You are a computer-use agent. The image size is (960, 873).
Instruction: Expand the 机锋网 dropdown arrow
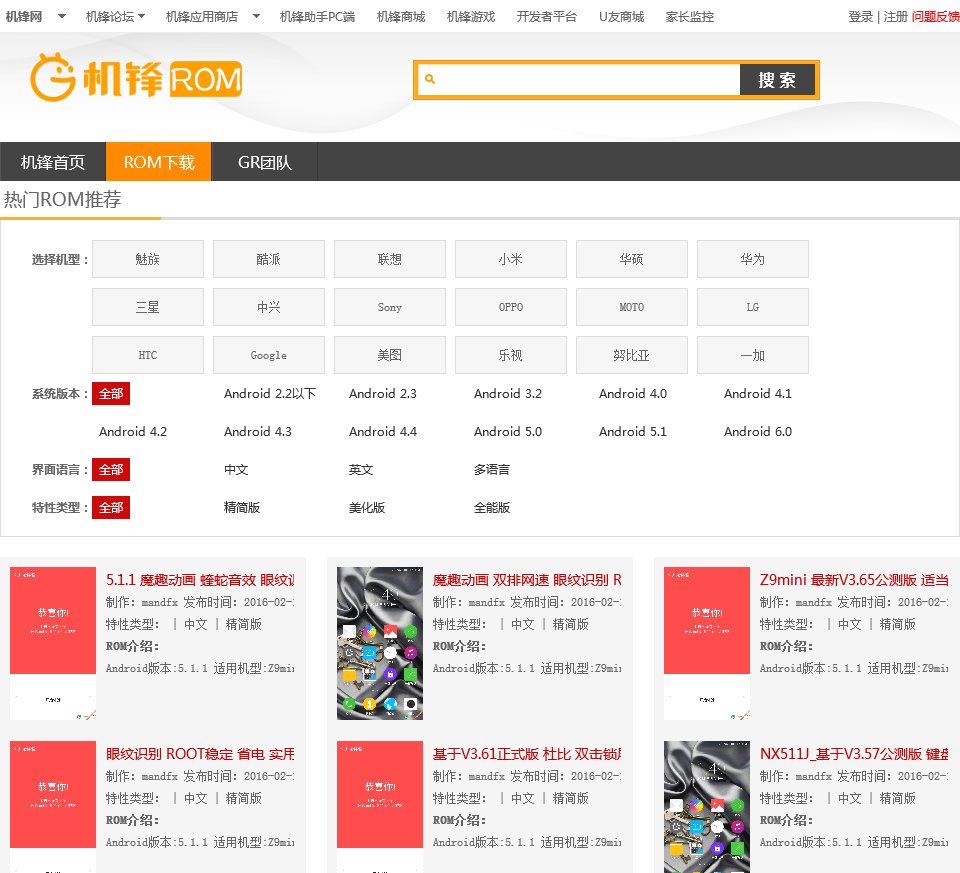(62, 17)
